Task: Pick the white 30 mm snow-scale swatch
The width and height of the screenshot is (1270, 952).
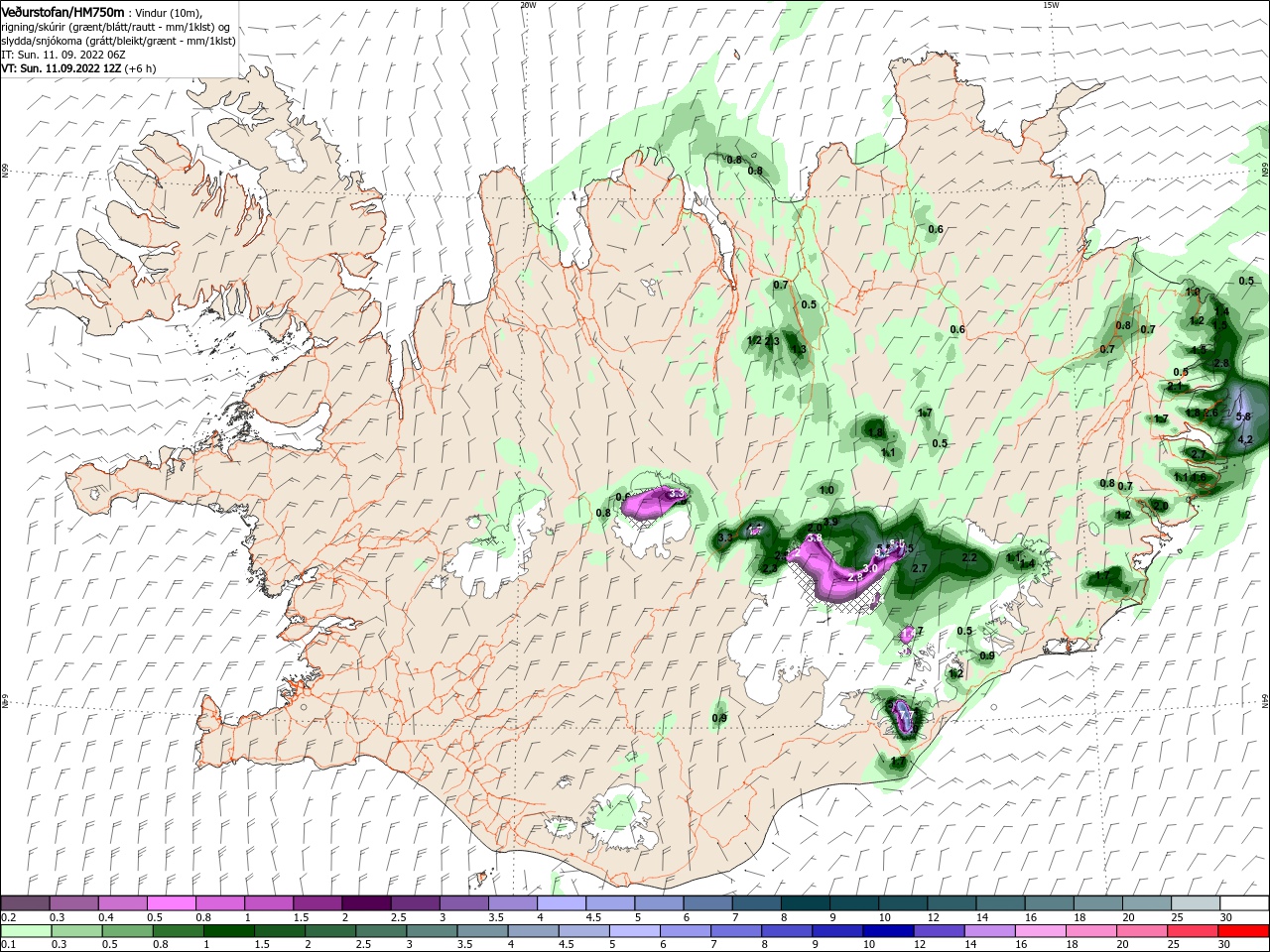Action: coord(1244,903)
